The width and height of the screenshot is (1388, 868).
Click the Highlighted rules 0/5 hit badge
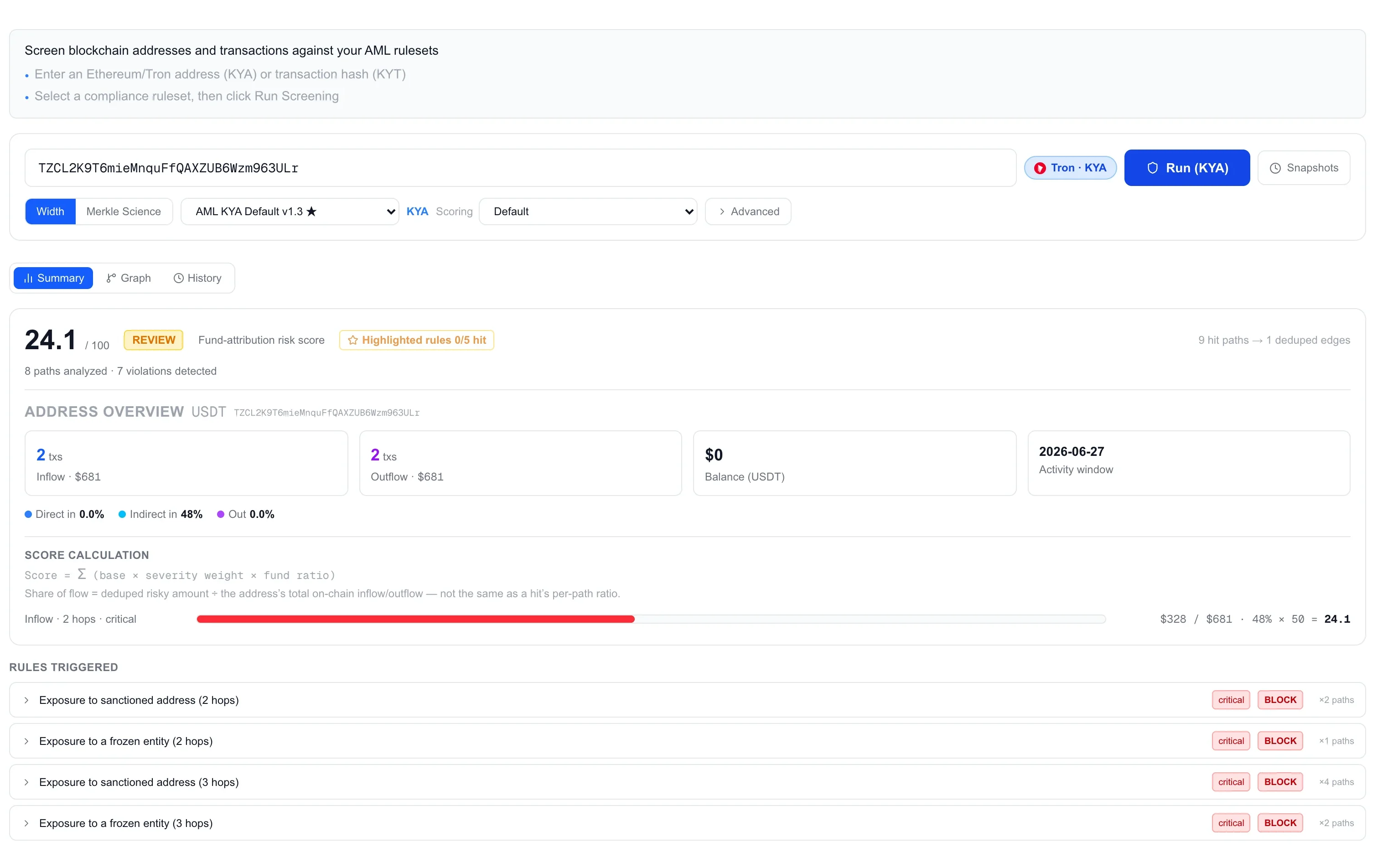416,340
